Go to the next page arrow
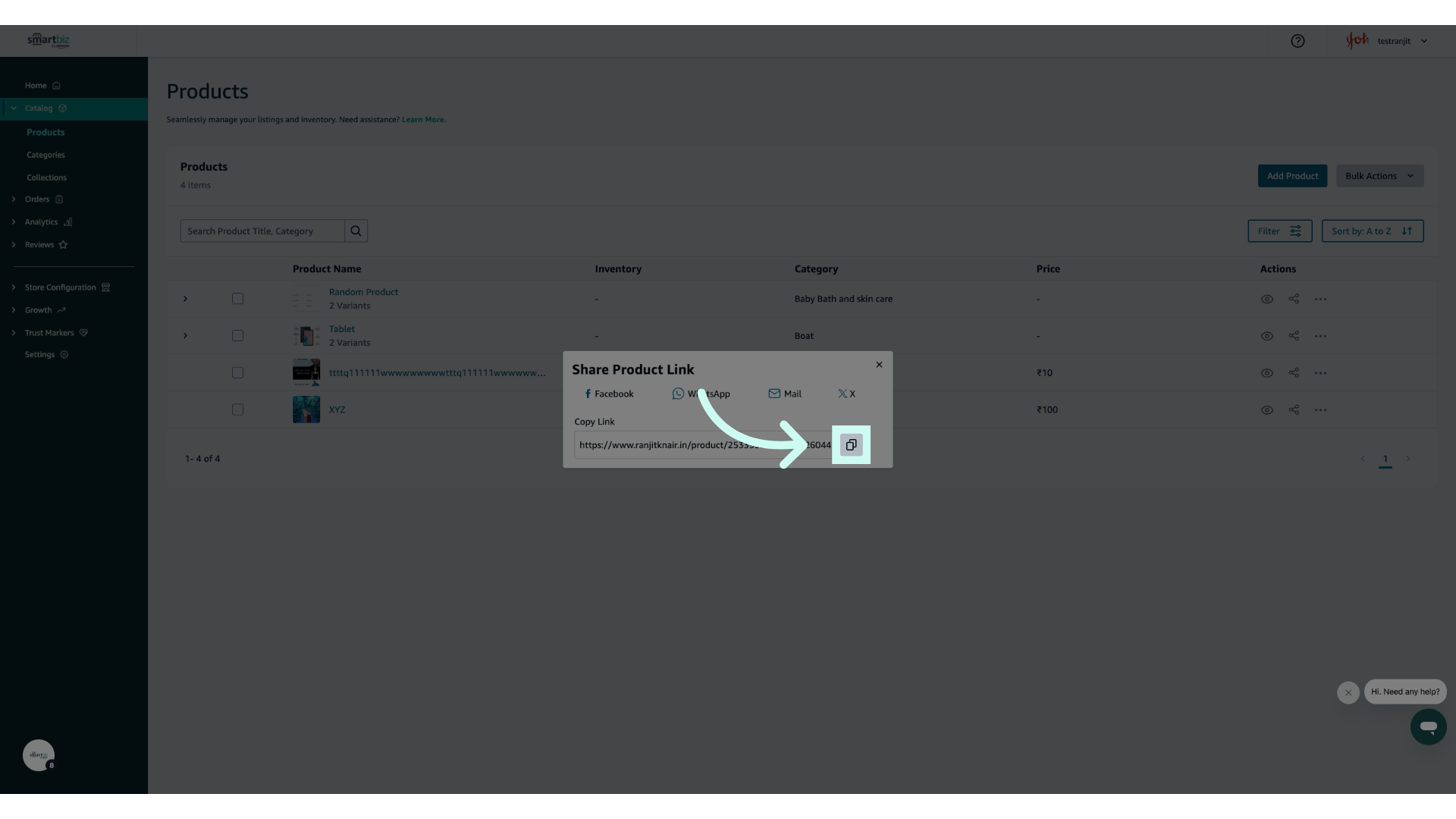This screenshot has height=819, width=1456. [x=1407, y=459]
